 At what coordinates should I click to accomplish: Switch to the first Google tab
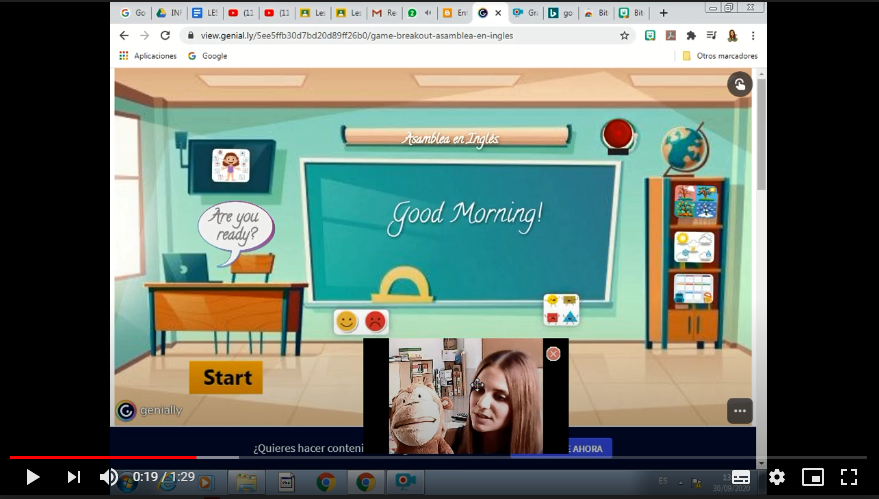point(133,13)
